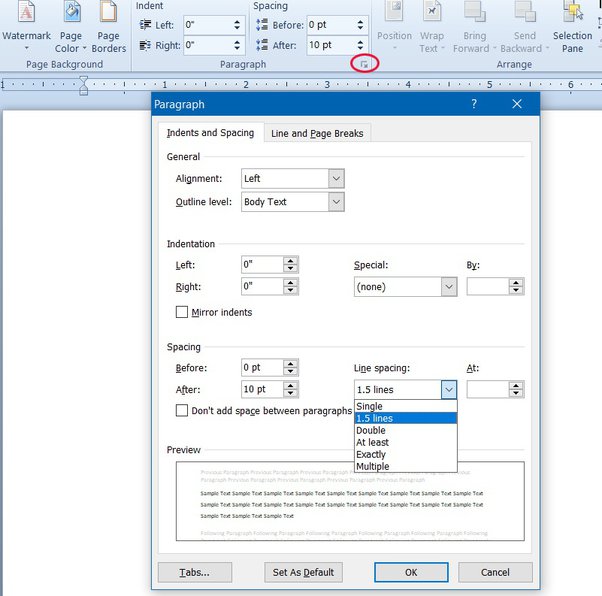Click the ribbon Indent Right spinner
Image resolution: width=602 pixels, height=596 pixels.
coord(237,45)
